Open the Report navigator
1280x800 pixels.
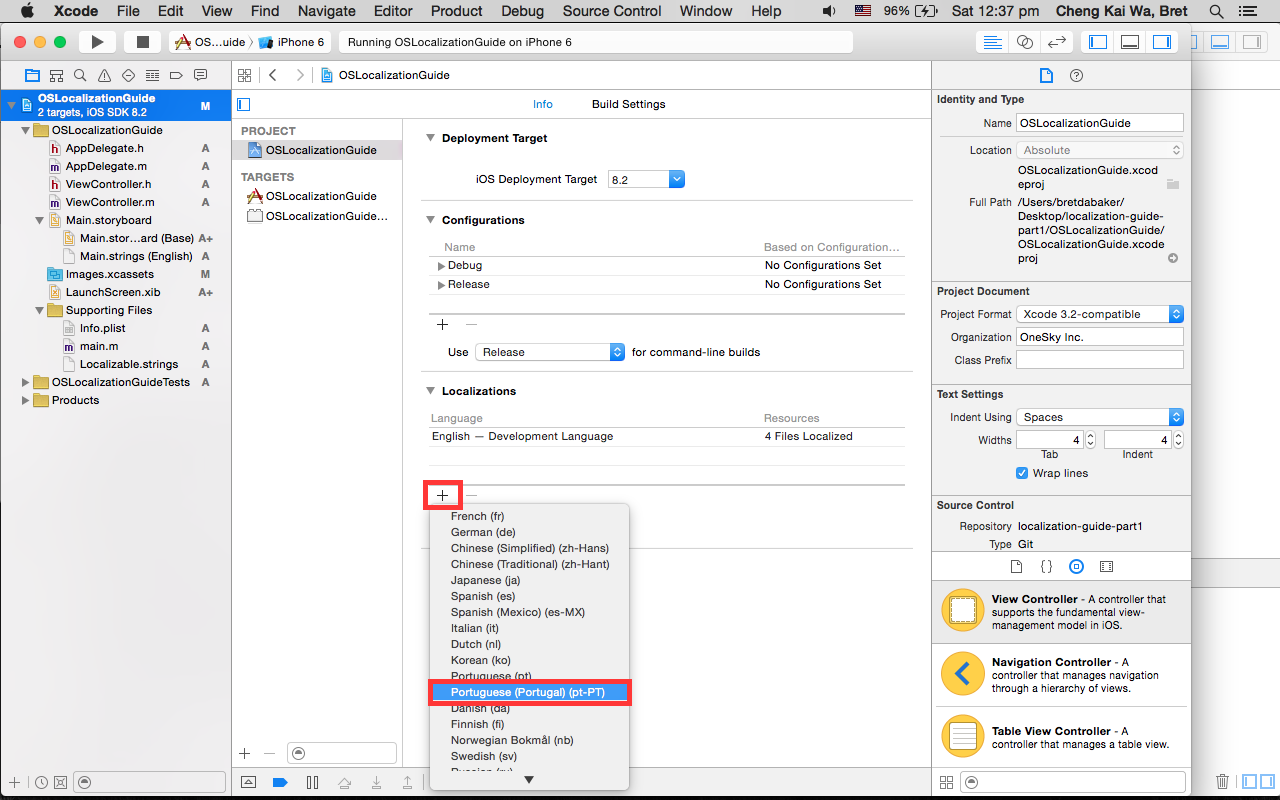(200, 76)
